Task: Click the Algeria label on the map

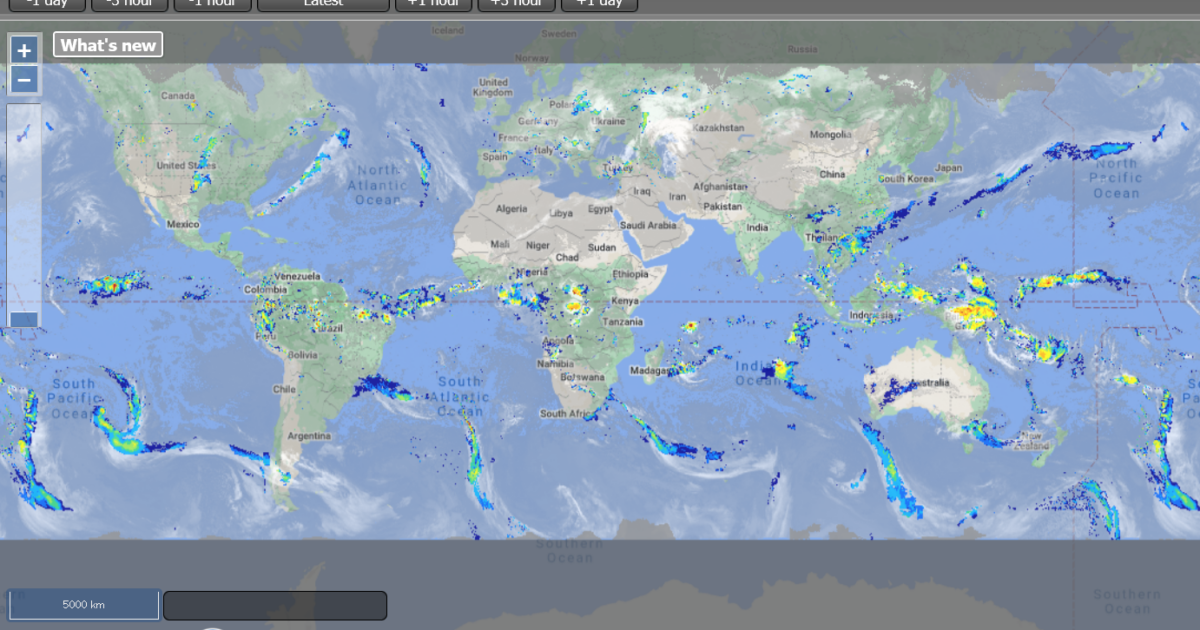Action: (x=511, y=209)
